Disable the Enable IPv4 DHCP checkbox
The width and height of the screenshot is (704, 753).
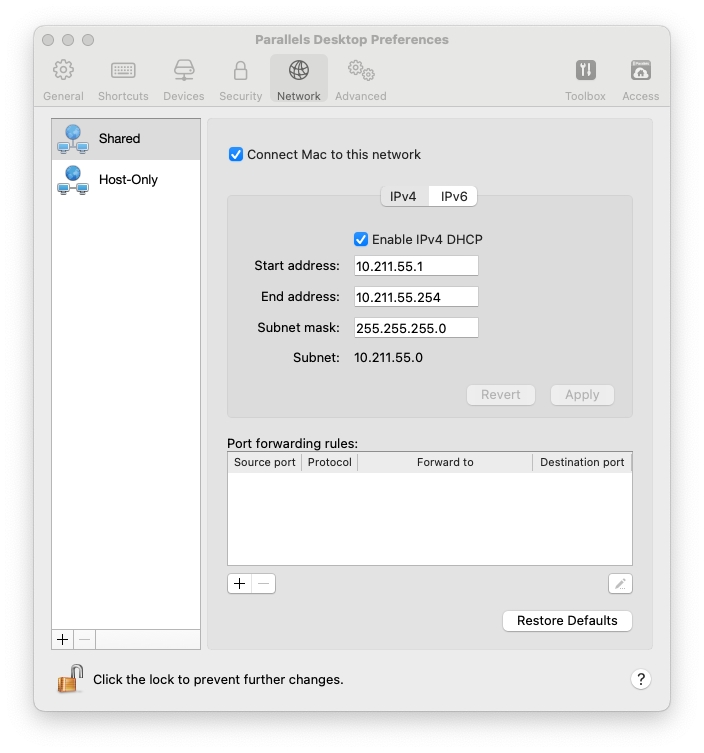coord(361,240)
